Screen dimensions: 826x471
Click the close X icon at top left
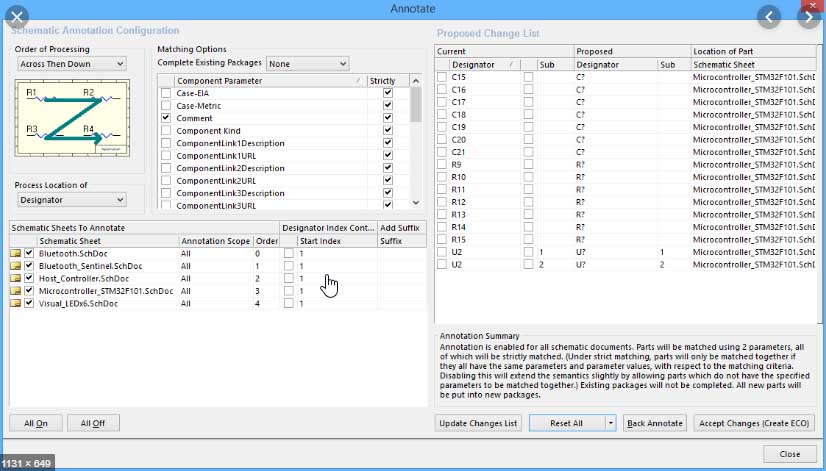click(17, 17)
